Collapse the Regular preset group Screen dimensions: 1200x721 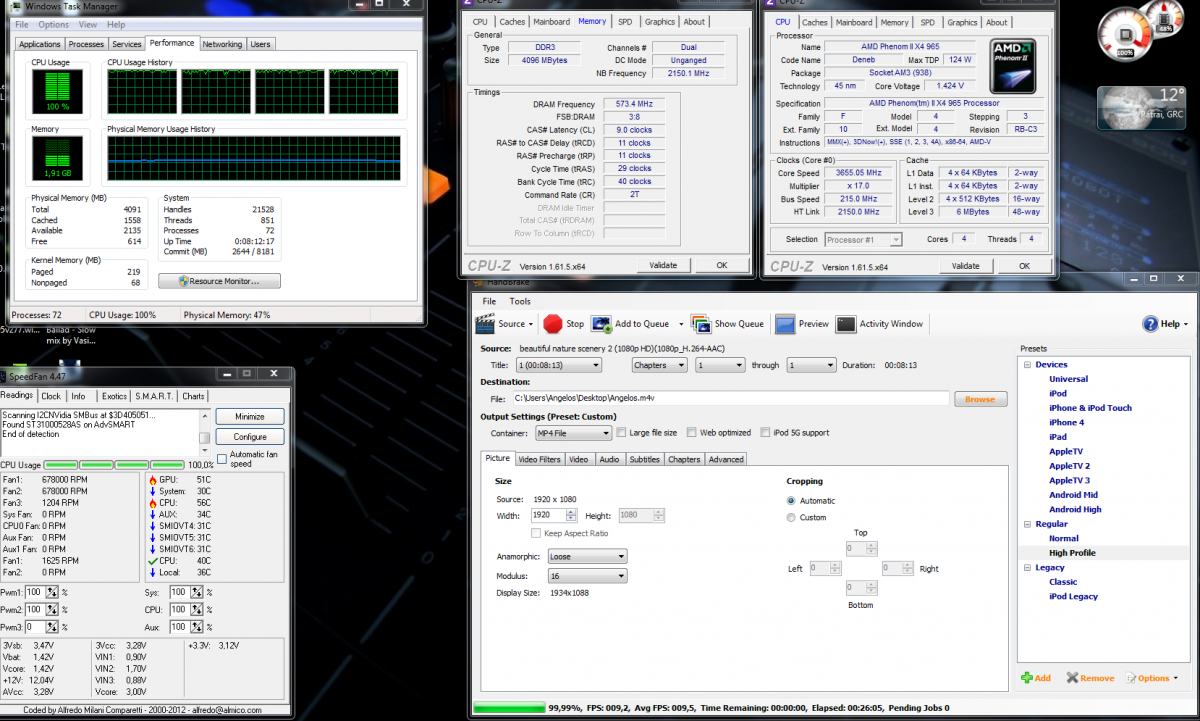(x=1026, y=524)
